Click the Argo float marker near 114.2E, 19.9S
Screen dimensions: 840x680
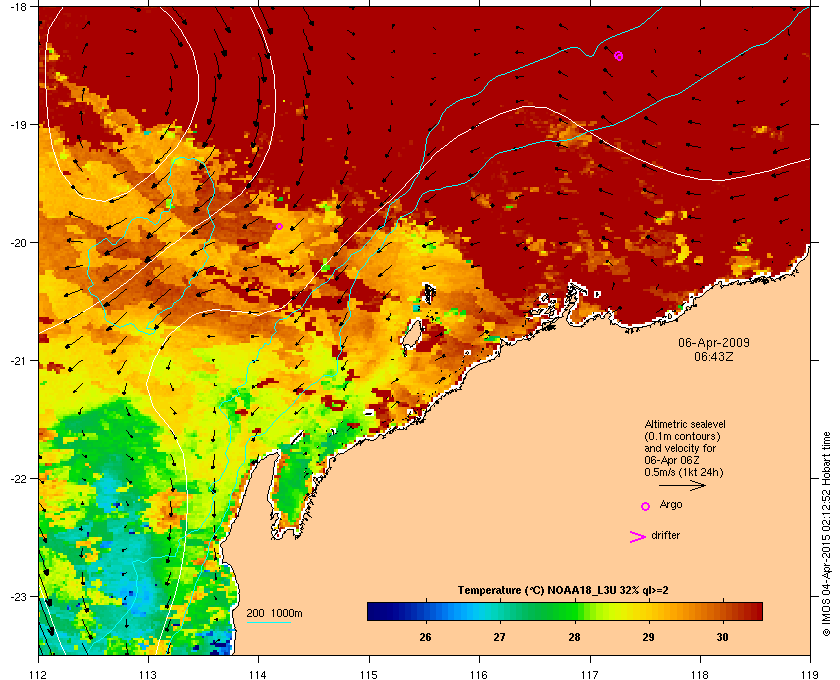[279, 226]
